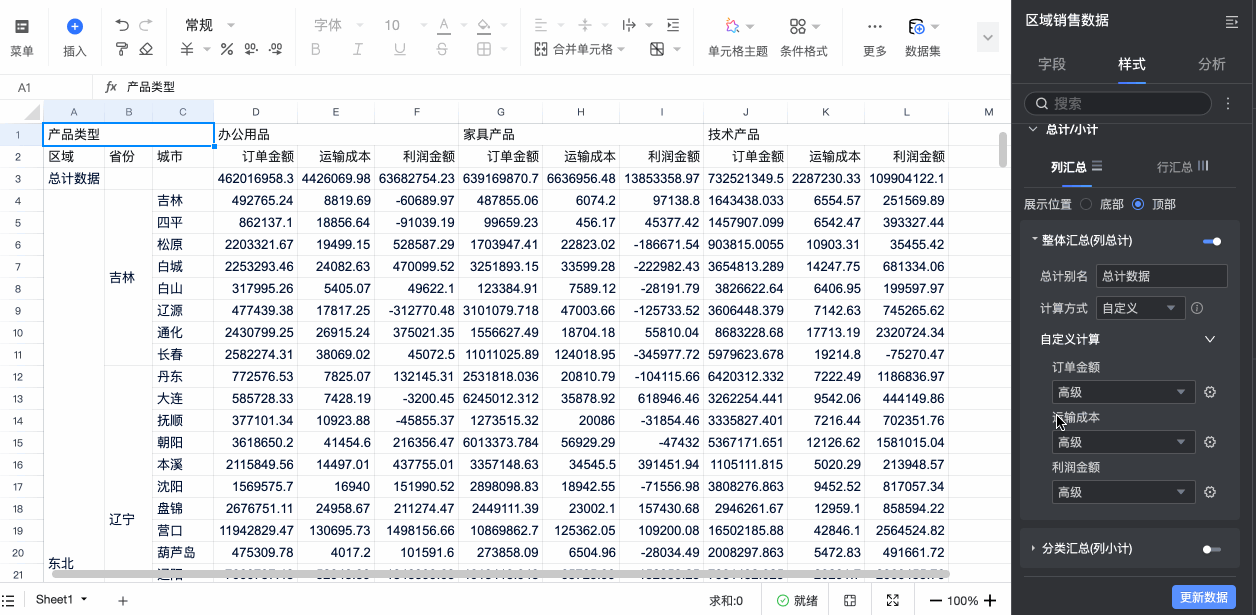Click decrease decimal places icon
1256x615 pixels.
[x=250, y=48]
